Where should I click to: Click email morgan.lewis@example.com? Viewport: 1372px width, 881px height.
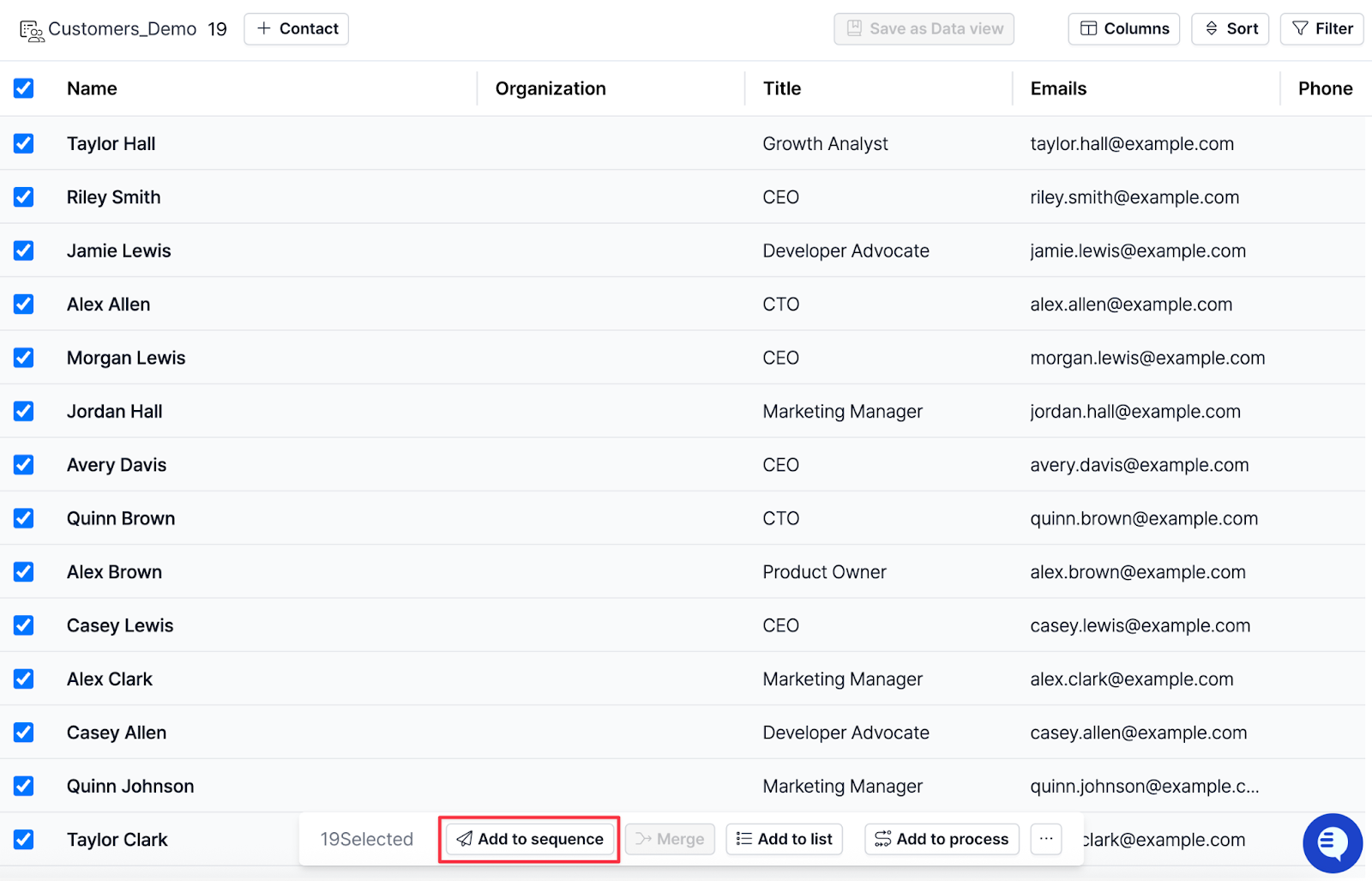tap(1147, 358)
